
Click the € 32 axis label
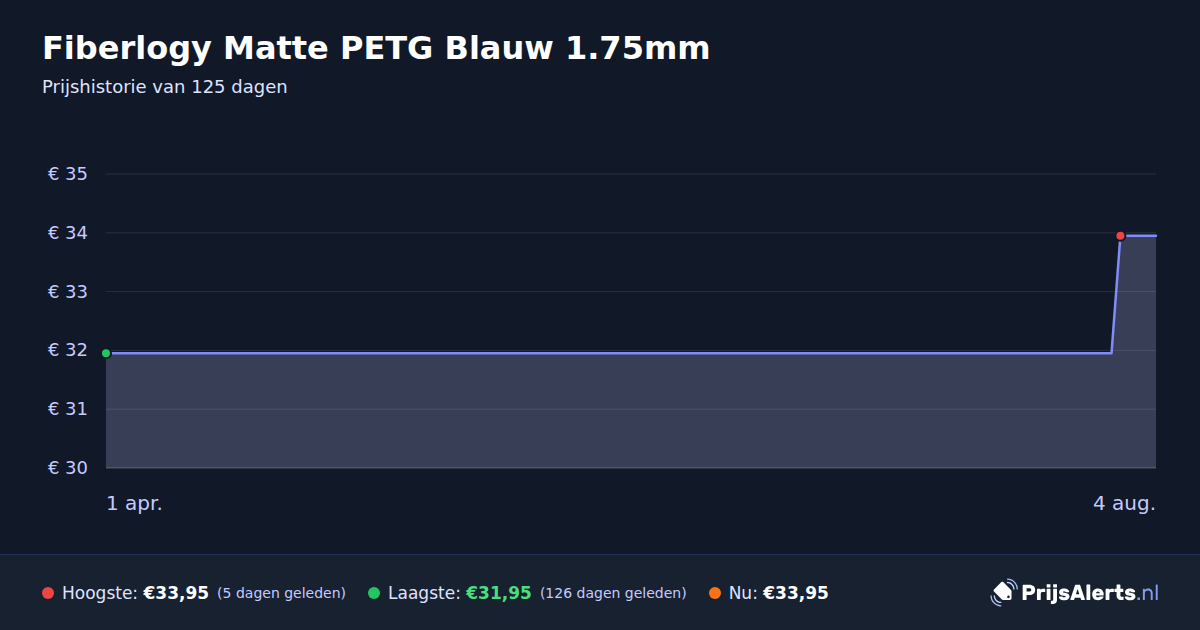68,350
